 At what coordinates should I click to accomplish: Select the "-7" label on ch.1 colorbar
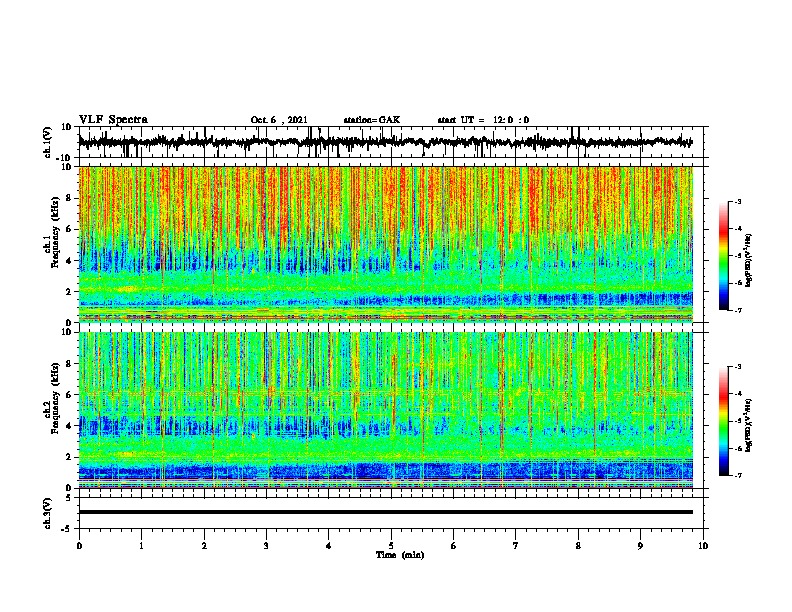(737, 310)
